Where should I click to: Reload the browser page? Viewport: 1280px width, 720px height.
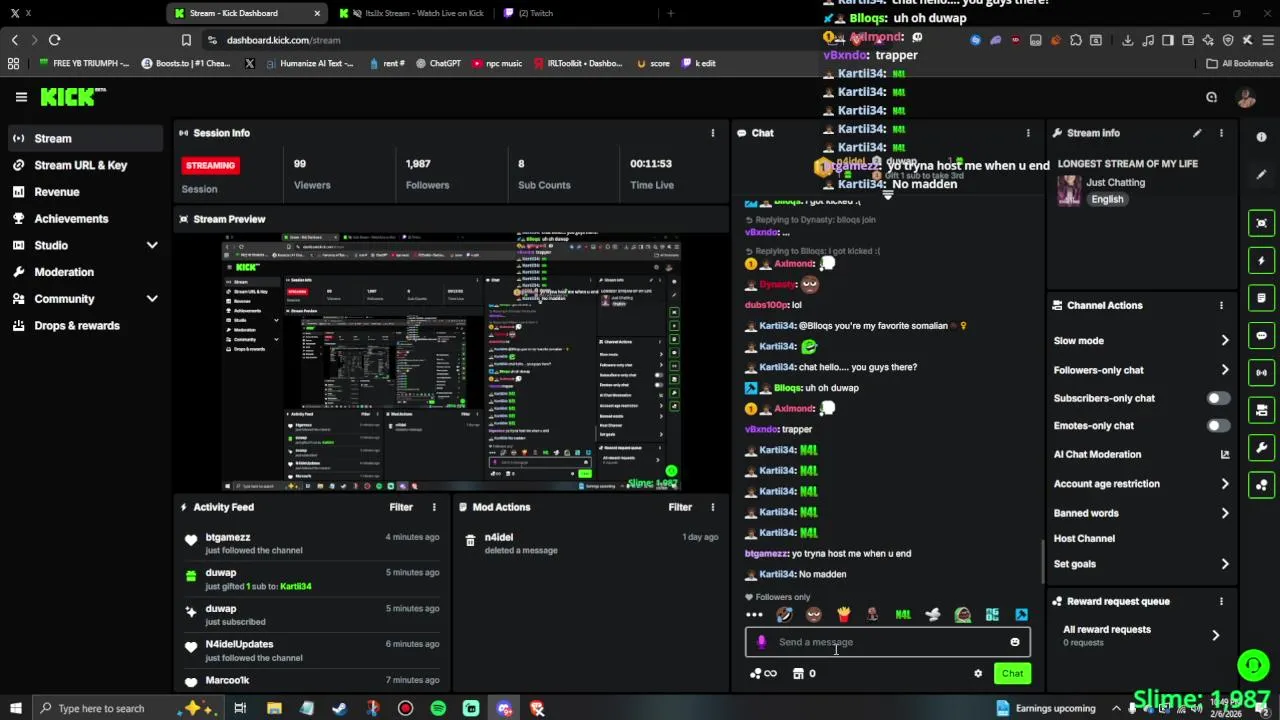(x=54, y=40)
